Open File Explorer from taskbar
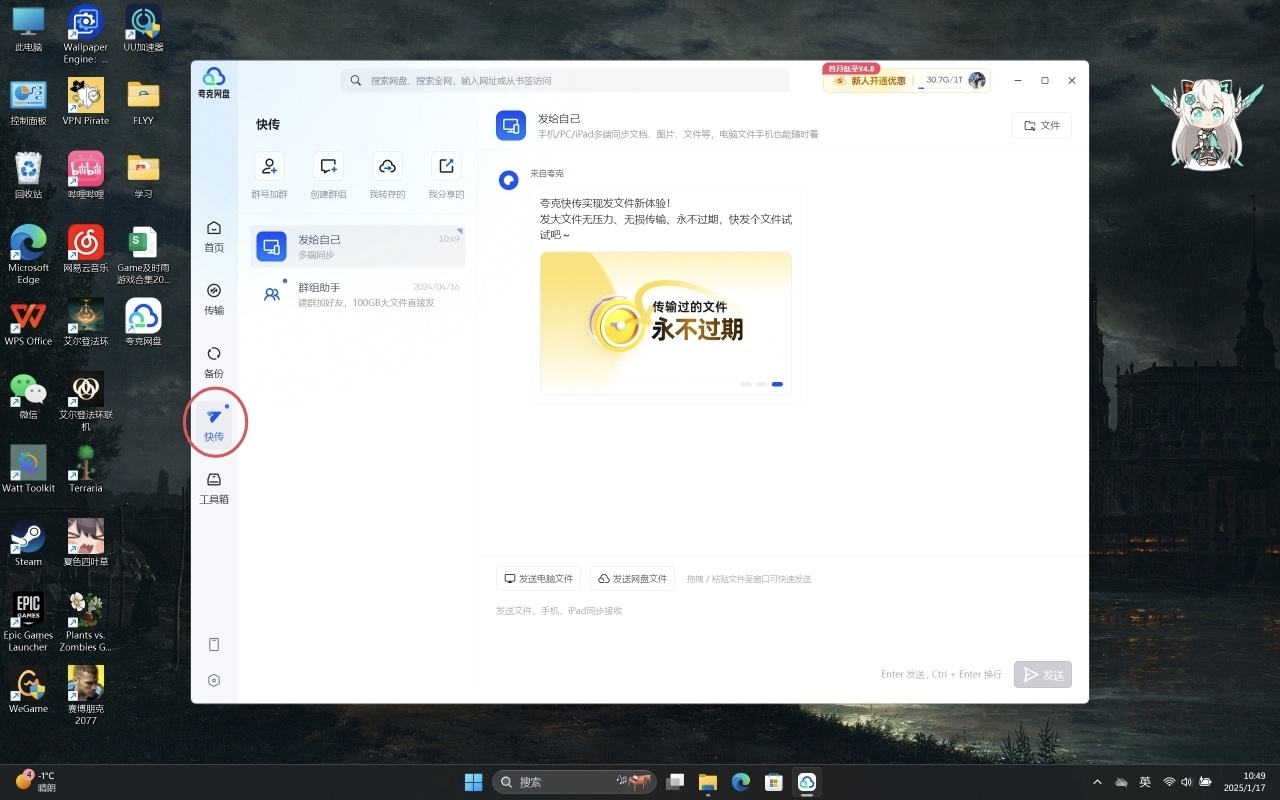Viewport: 1280px width, 800px height. pyautogui.click(x=708, y=782)
